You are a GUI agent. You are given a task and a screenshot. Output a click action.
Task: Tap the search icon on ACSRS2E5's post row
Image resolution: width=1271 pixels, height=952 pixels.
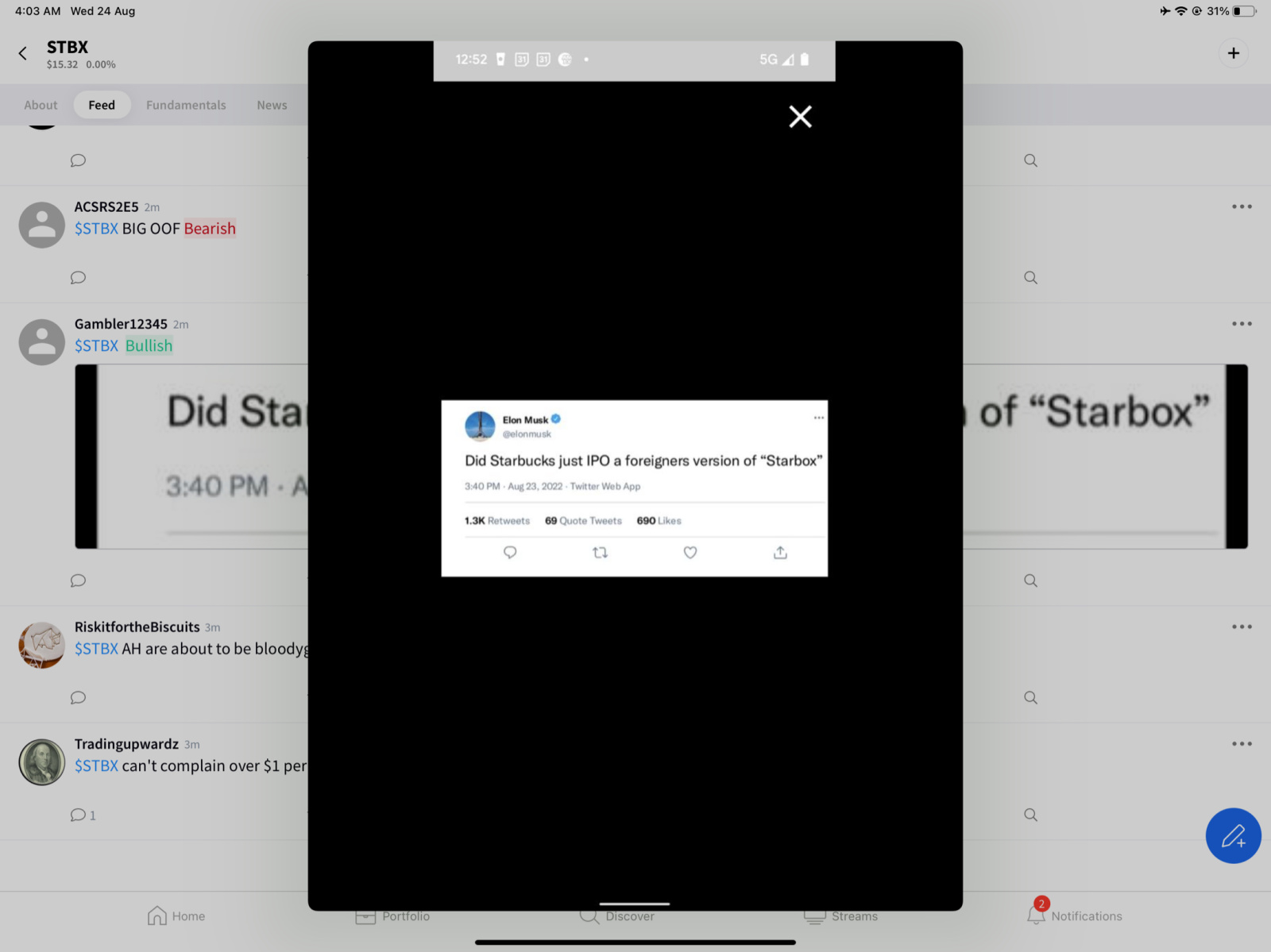(1030, 277)
